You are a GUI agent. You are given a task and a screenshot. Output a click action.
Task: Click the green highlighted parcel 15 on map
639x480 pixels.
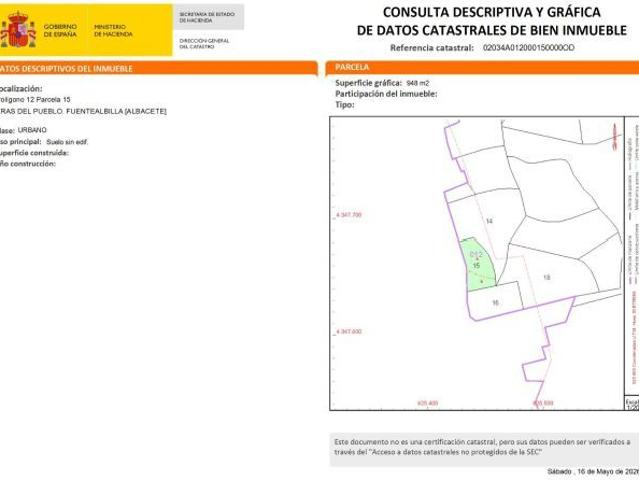(477, 265)
